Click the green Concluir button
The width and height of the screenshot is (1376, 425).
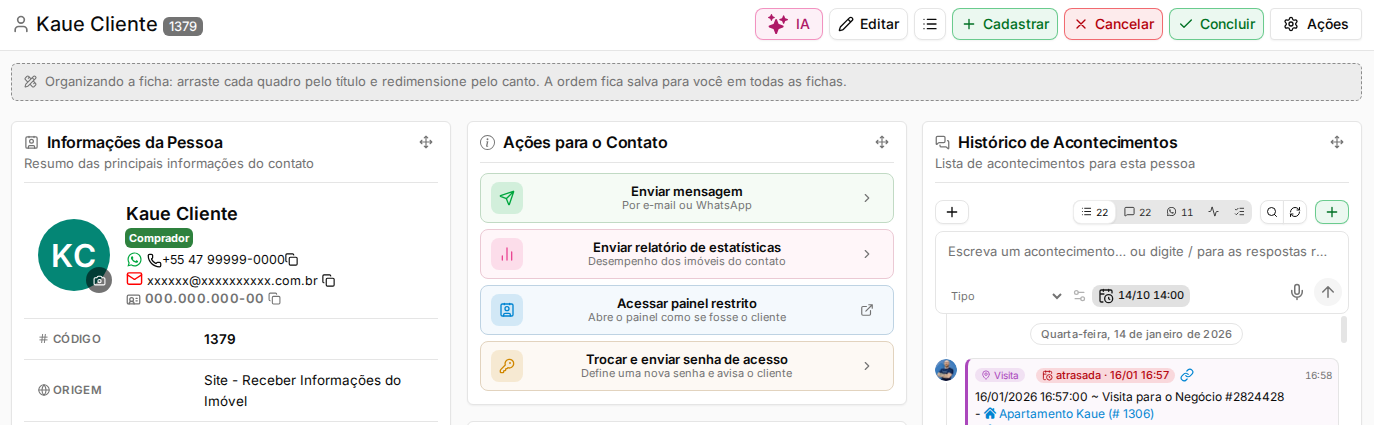pyautogui.click(x=1216, y=24)
